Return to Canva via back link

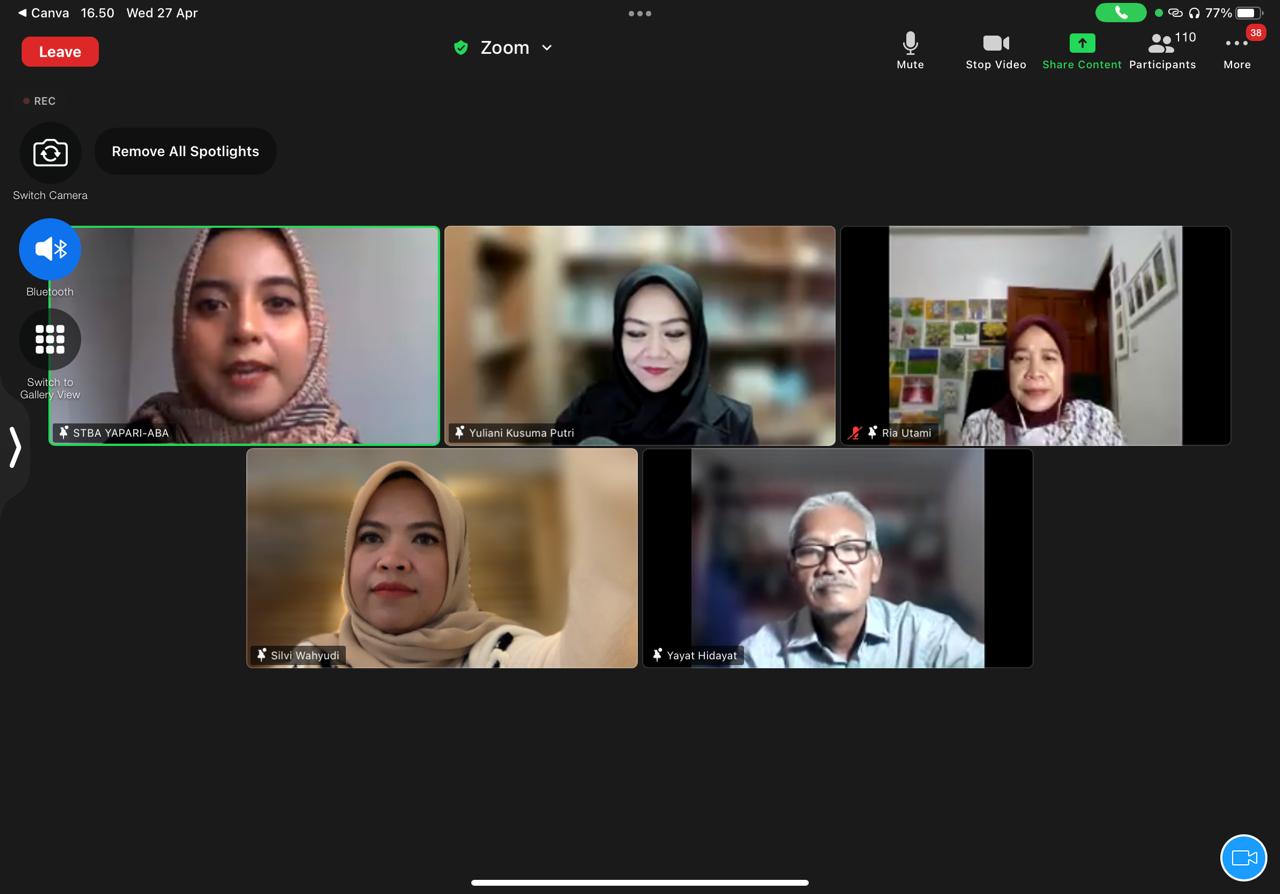tap(44, 13)
